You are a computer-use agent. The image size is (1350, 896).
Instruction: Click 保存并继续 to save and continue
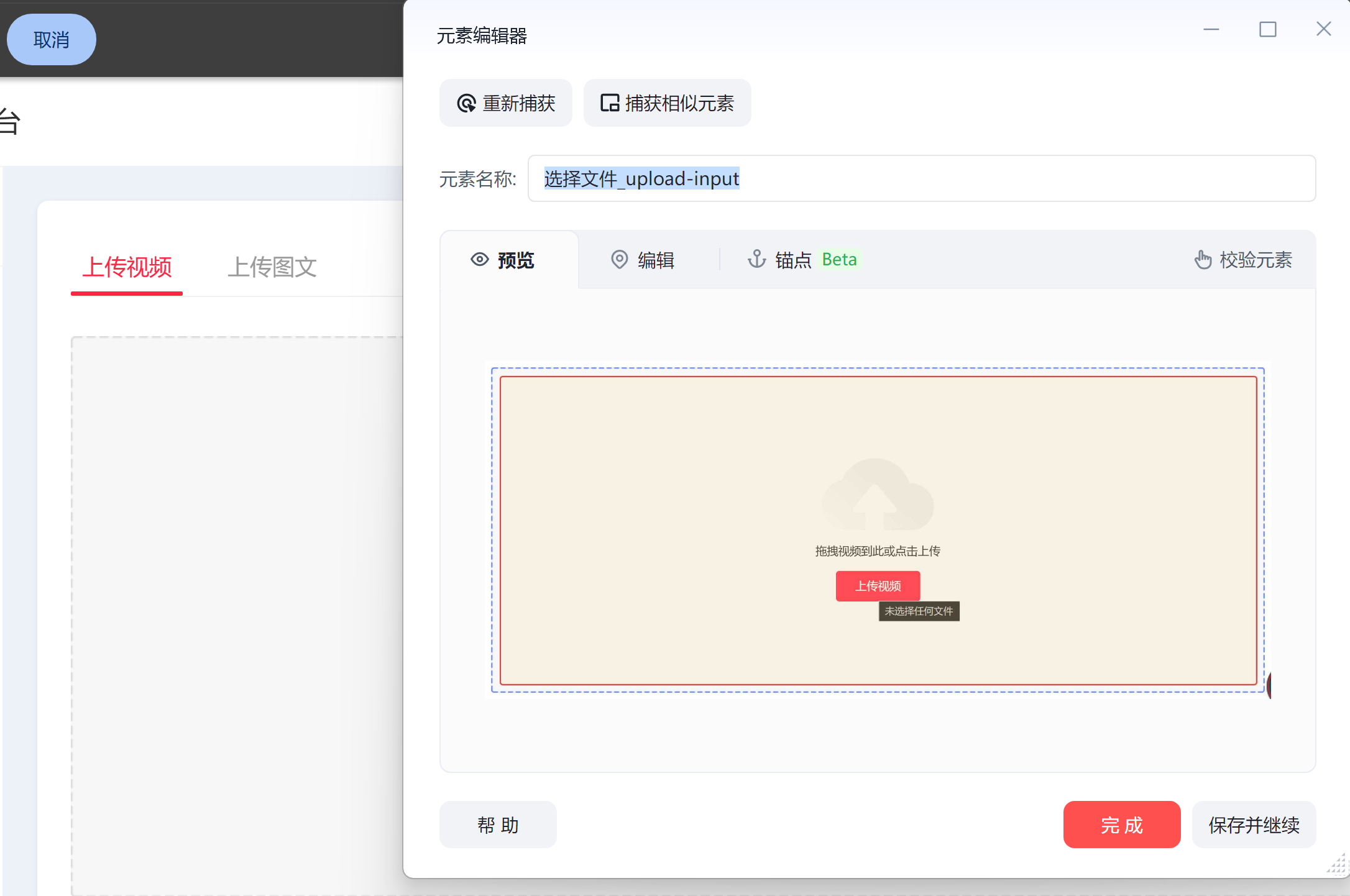tap(1254, 825)
